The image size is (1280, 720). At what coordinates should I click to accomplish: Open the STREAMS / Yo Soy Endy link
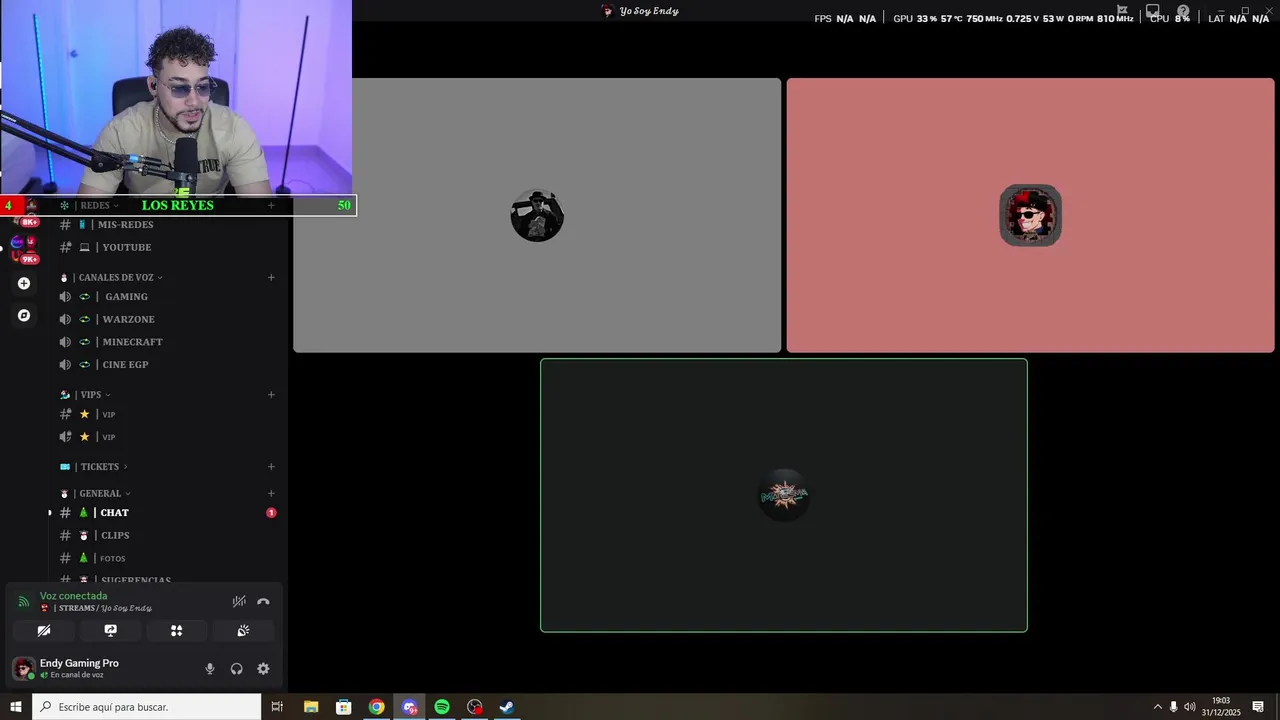pyautogui.click(x=96, y=608)
